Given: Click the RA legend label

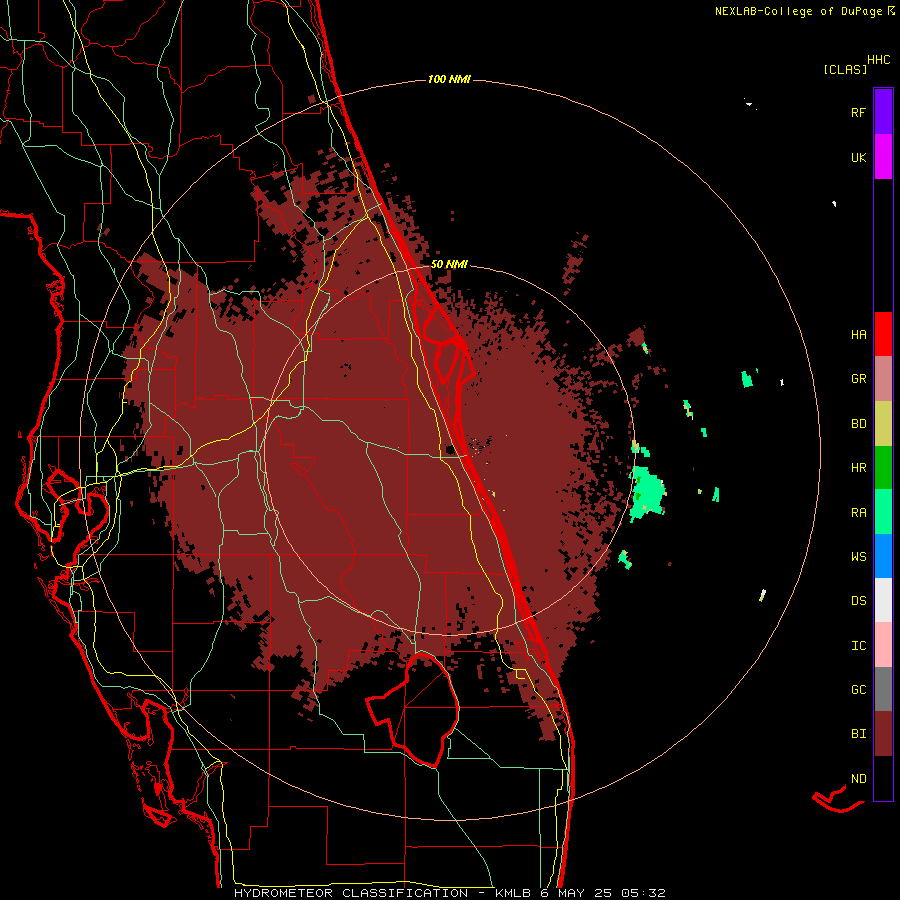Looking at the screenshot, I should [x=858, y=513].
